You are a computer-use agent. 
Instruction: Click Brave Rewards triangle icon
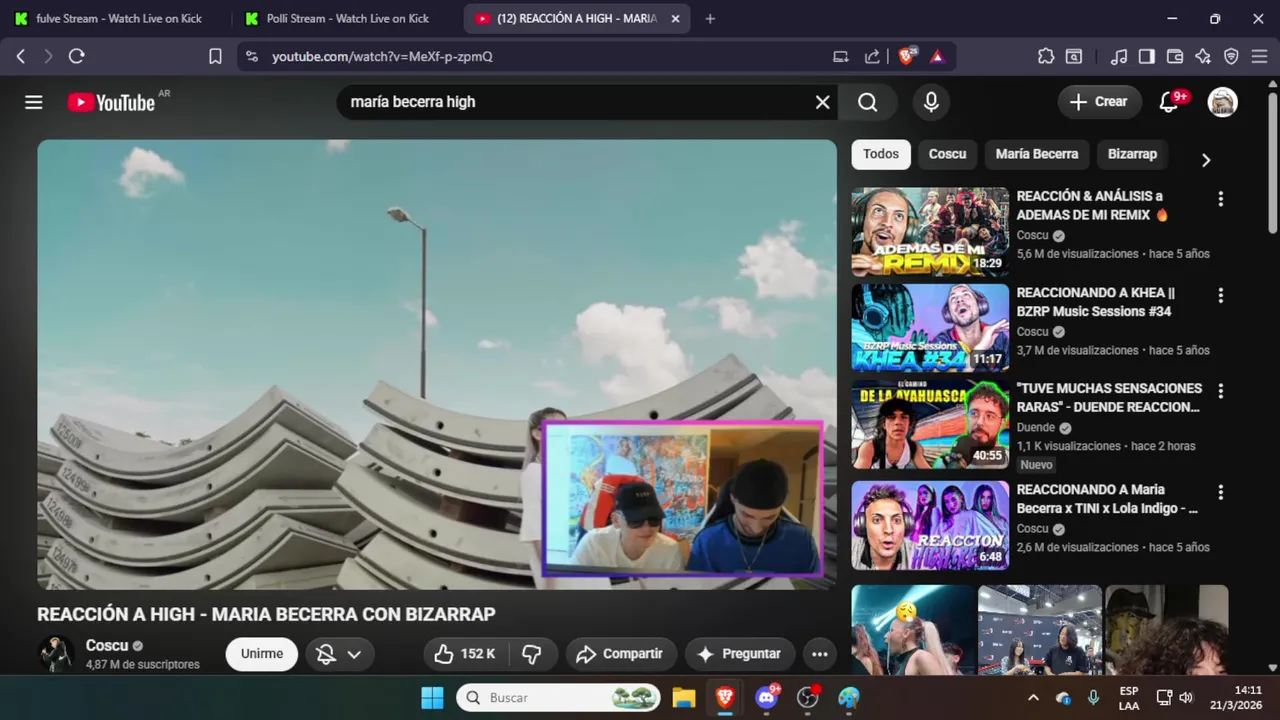click(937, 56)
